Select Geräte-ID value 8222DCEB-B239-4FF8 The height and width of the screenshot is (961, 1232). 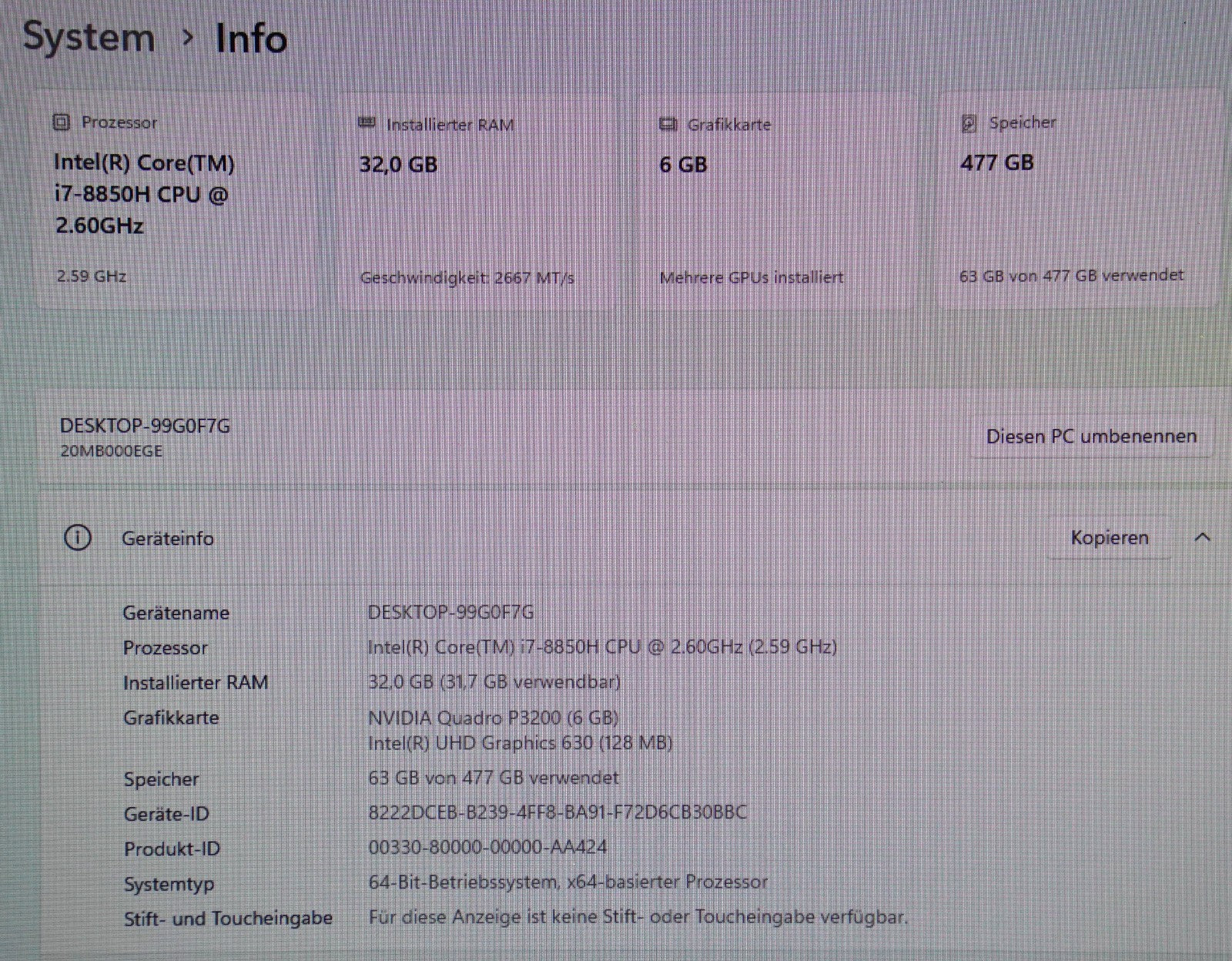pos(557,812)
